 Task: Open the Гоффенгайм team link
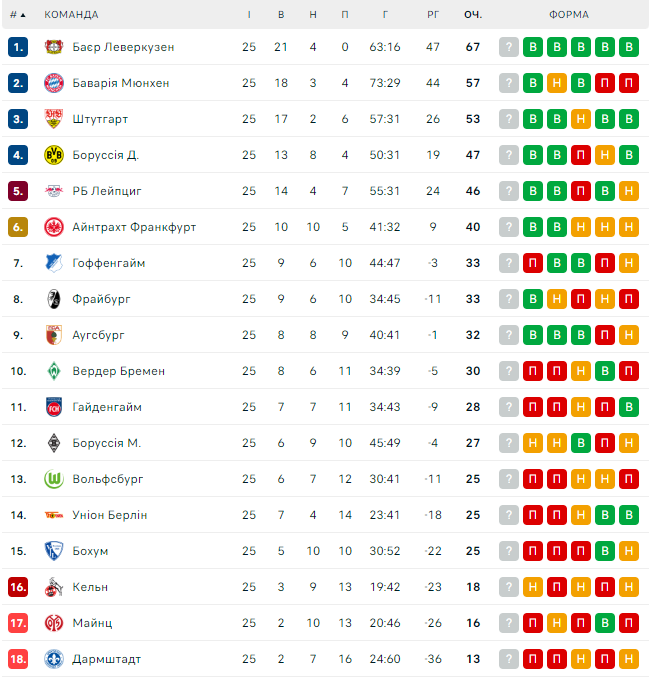[x=109, y=263]
